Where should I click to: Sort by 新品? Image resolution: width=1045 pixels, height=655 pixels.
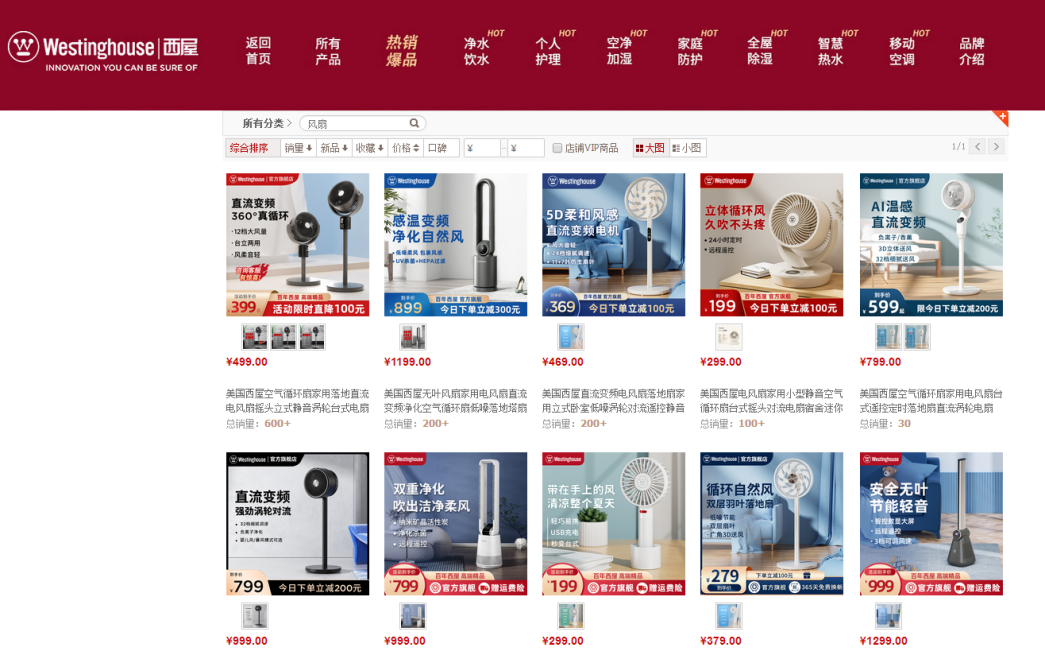pos(334,148)
